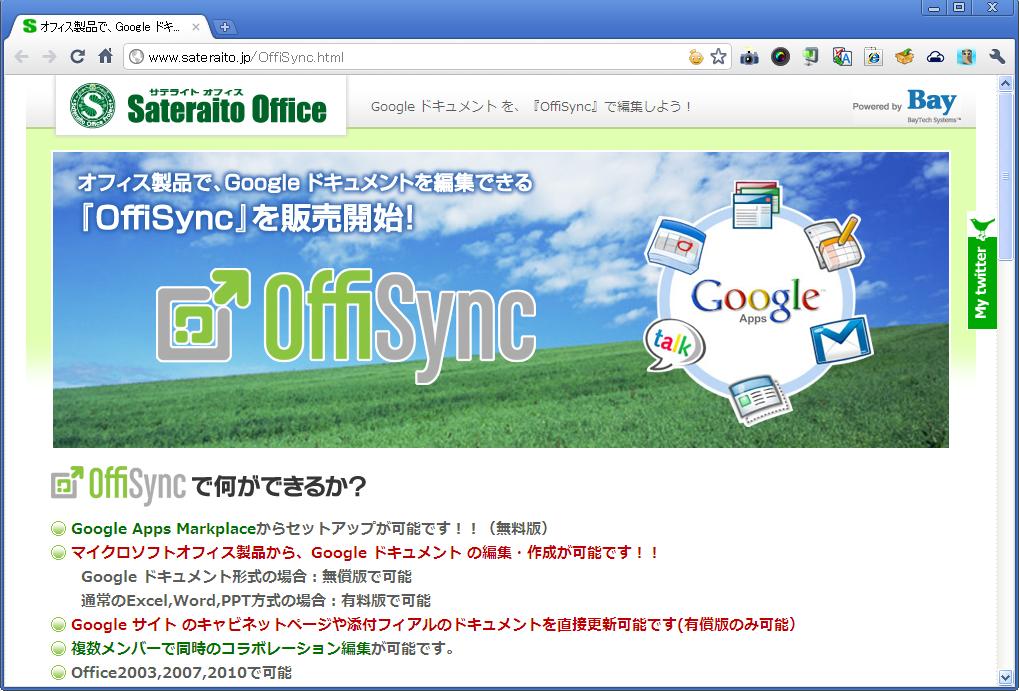Viewport: 1019px width, 691px height.
Task: Open the wrench settings menu
Action: [x=996, y=57]
